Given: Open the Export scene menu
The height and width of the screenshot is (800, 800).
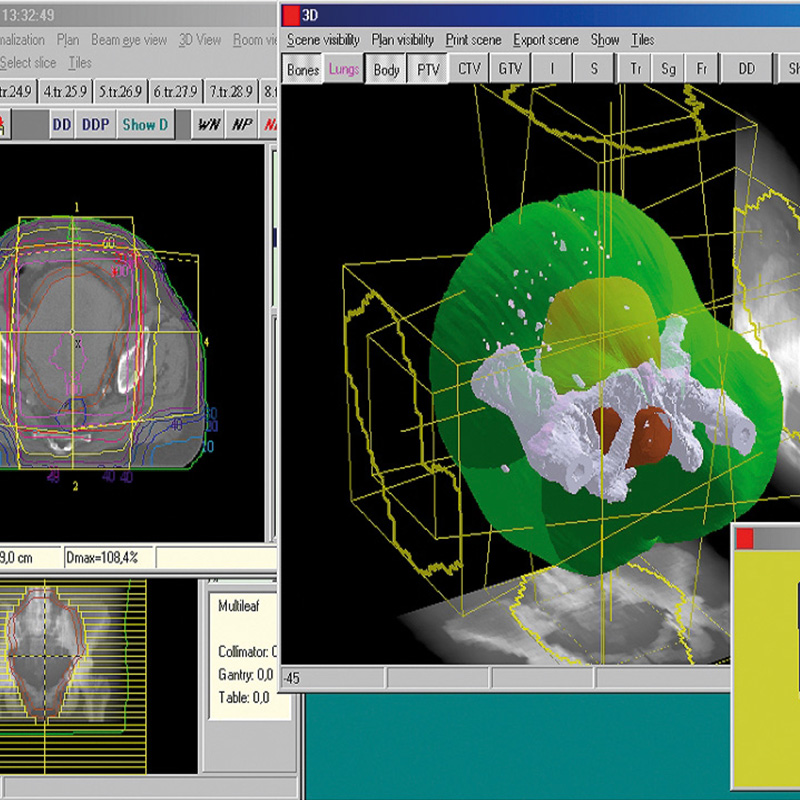Looking at the screenshot, I should 545,40.
